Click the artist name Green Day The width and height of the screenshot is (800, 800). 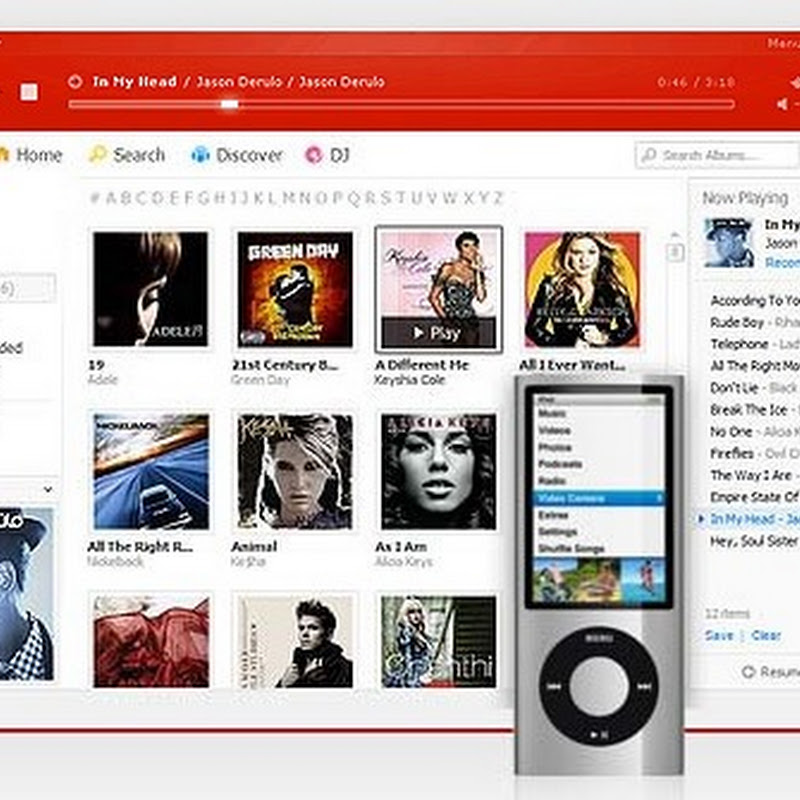[260, 380]
